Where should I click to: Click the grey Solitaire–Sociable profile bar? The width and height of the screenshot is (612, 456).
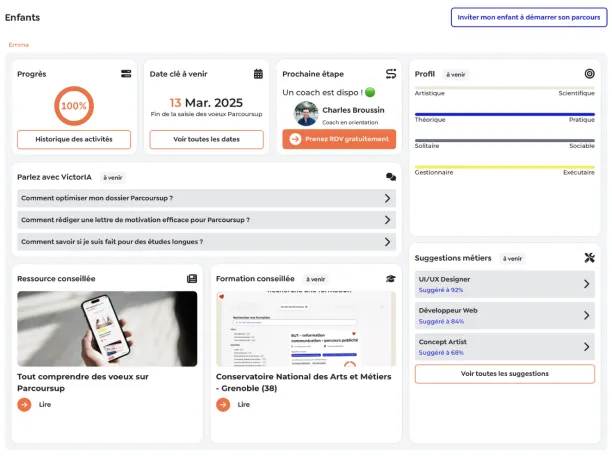pos(505,141)
